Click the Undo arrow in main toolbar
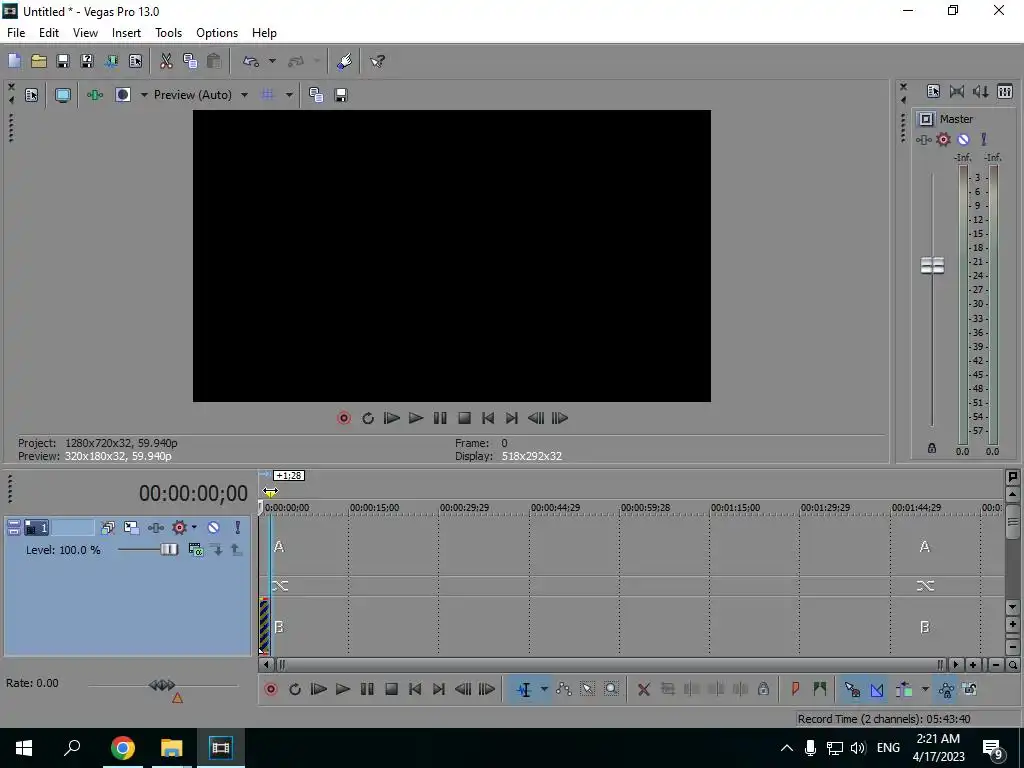This screenshot has height=768, width=1024. [x=251, y=61]
